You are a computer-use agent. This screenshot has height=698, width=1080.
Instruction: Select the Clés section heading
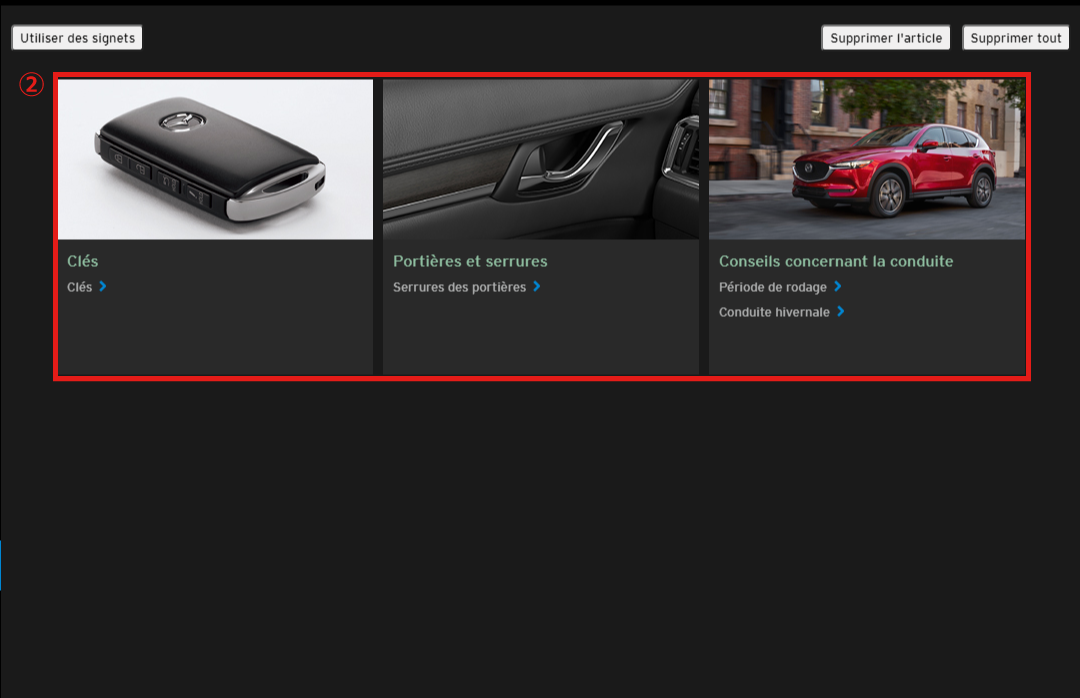click(x=83, y=261)
